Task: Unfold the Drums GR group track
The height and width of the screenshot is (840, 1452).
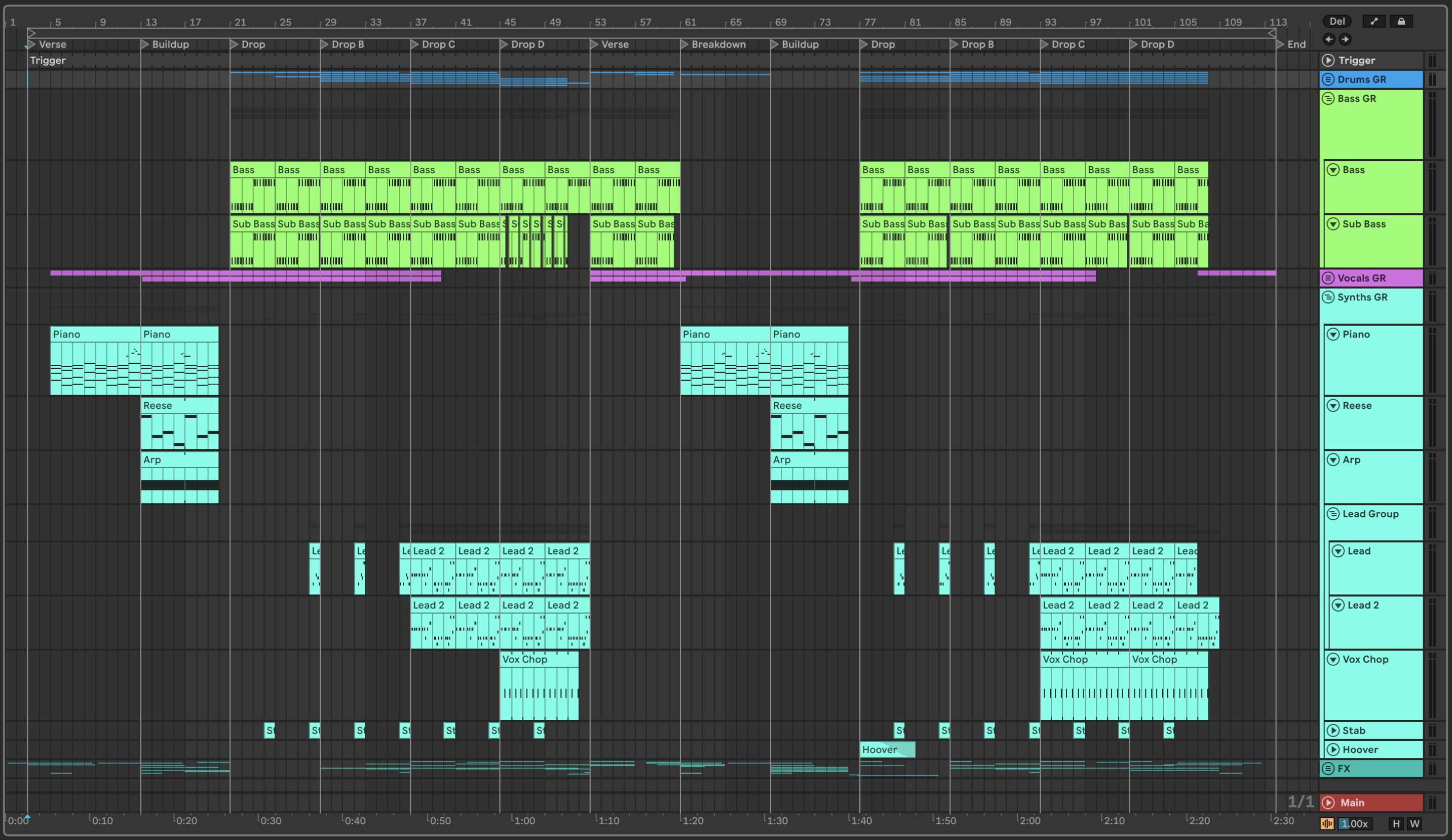Action: (1328, 79)
